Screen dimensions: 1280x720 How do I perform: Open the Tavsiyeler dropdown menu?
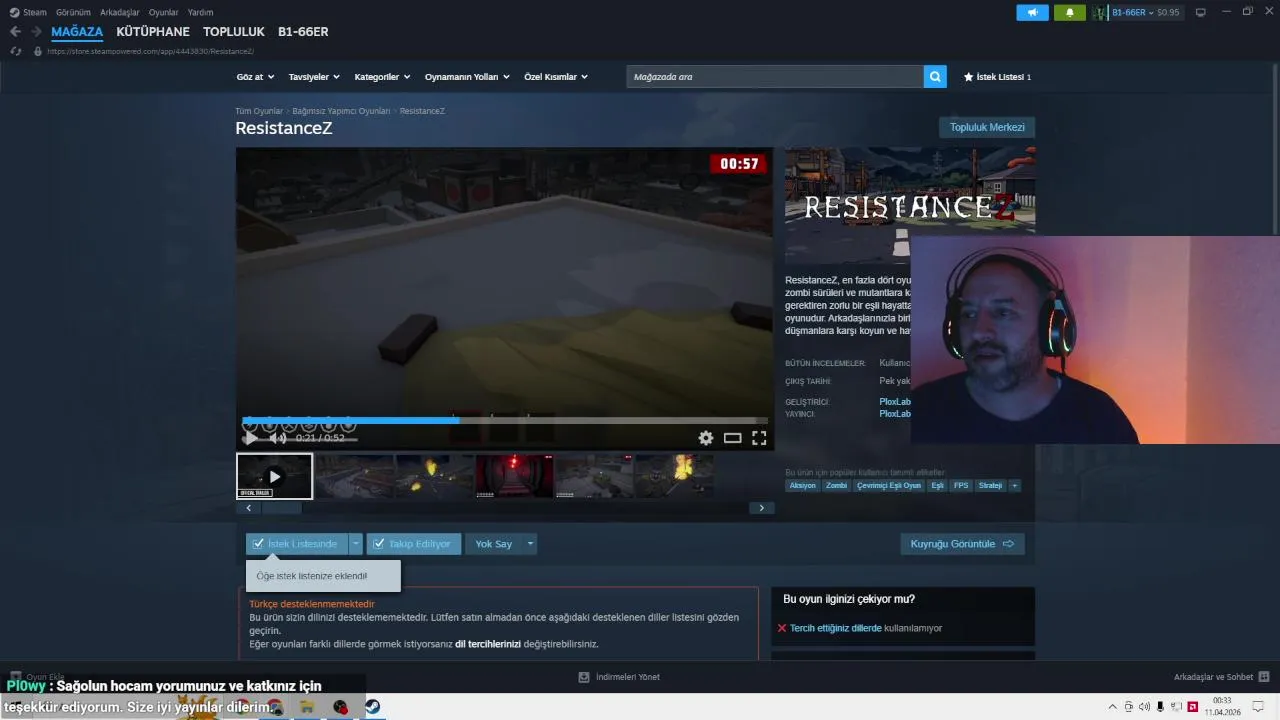tap(314, 77)
